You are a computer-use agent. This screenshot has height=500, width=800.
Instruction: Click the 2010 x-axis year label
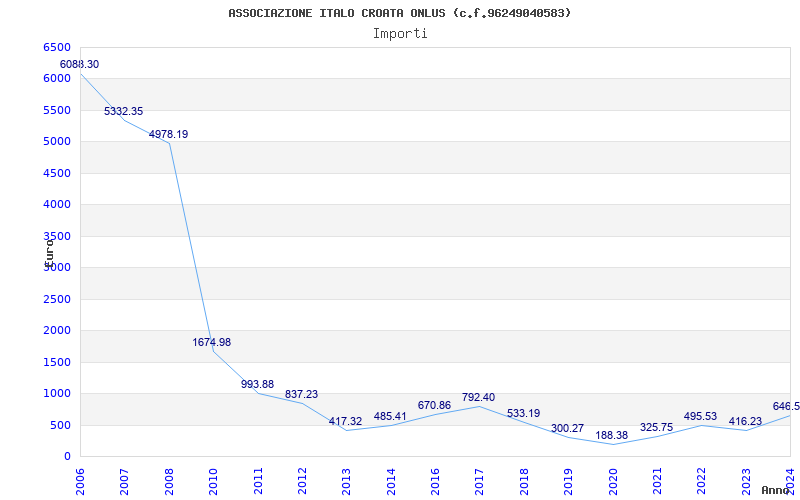213,482
